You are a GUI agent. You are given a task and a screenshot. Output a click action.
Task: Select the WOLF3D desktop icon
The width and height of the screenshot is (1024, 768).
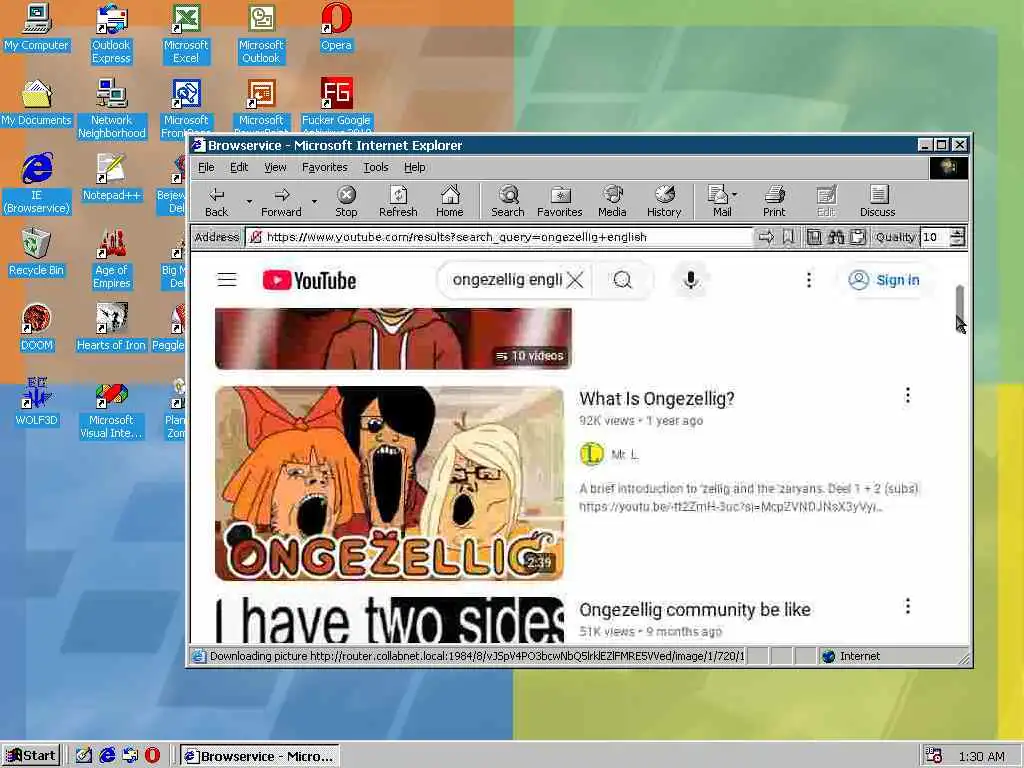click(37, 402)
